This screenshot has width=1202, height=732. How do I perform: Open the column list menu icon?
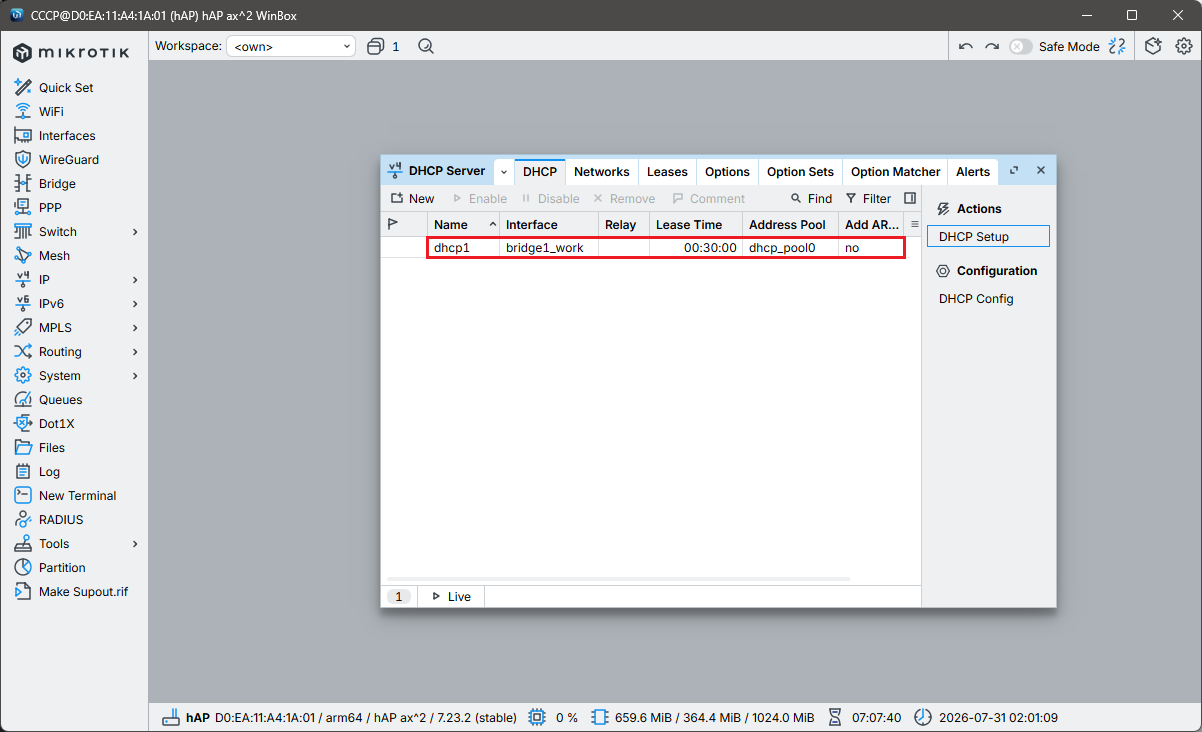pos(914,224)
